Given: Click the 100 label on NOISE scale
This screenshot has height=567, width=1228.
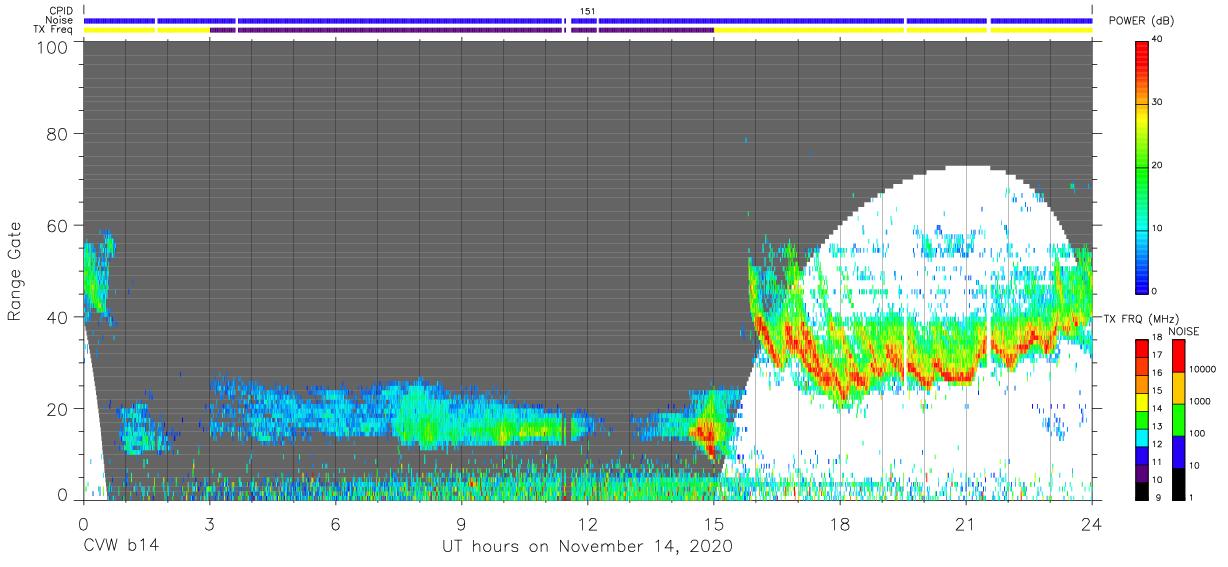Looking at the screenshot, I should pyautogui.click(x=1197, y=434).
